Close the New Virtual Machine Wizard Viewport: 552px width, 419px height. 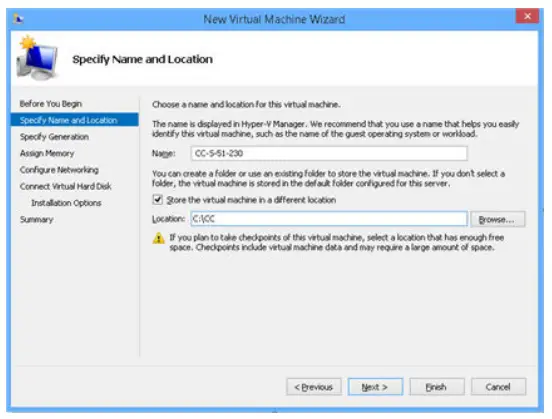tap(527, 16)
